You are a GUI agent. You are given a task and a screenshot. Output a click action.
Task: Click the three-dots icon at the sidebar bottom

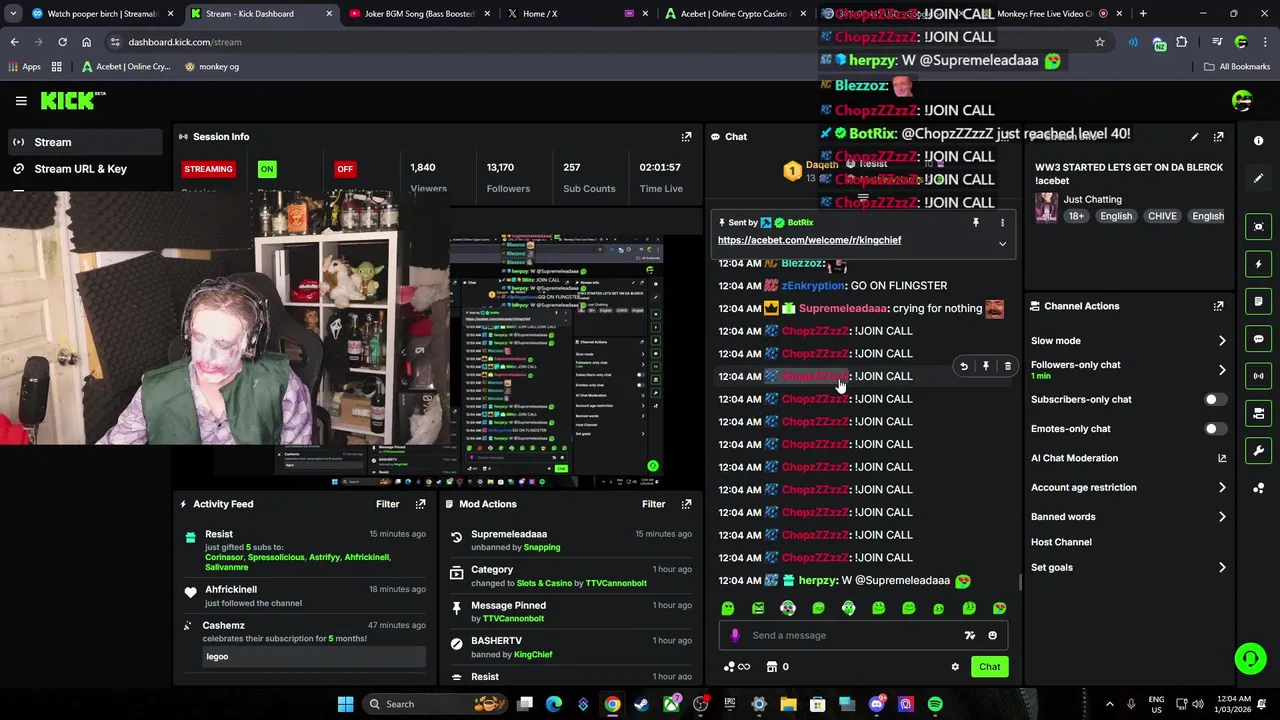click(1259, 488)
